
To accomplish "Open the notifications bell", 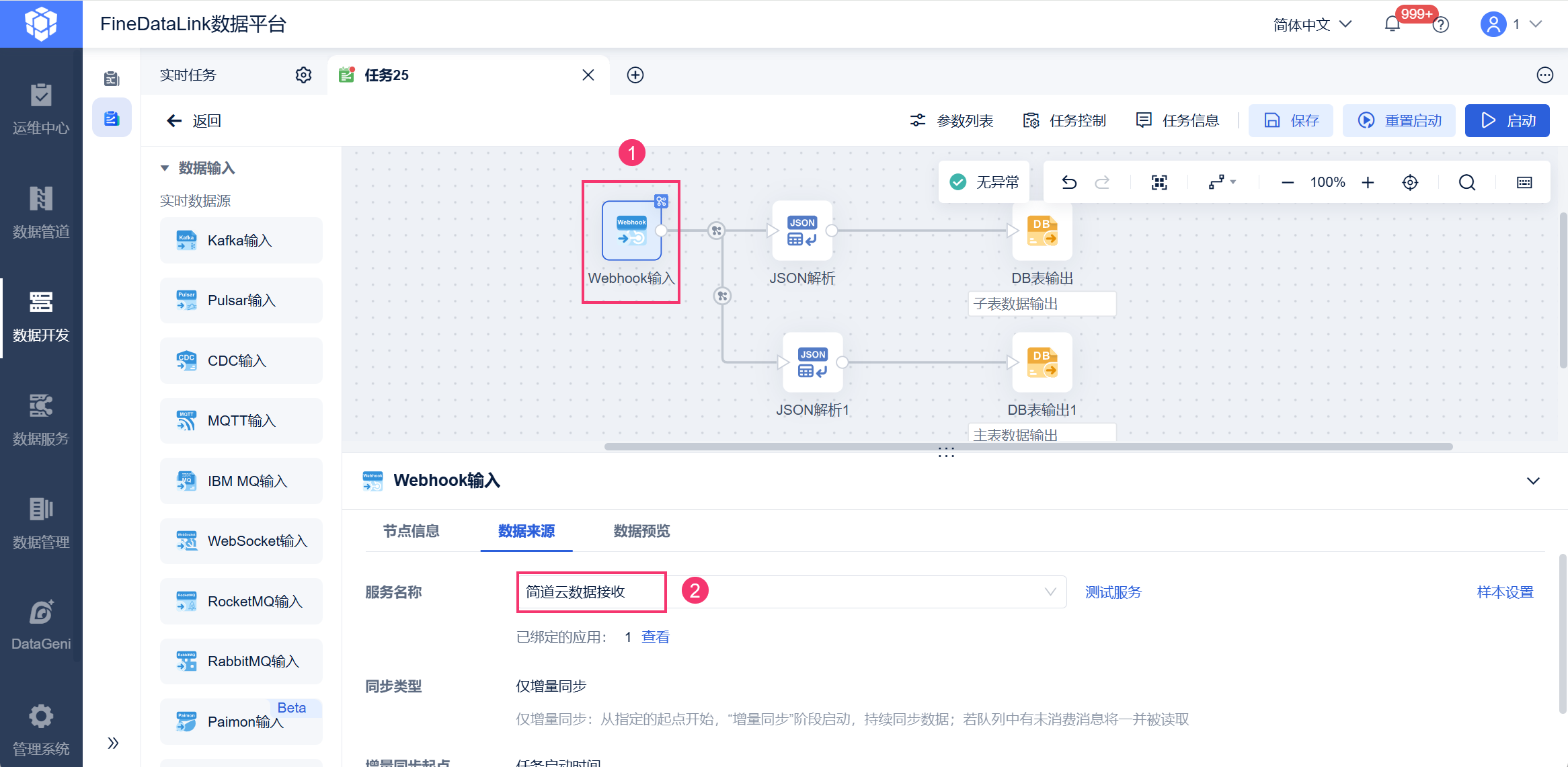I will click(1393, 24).
